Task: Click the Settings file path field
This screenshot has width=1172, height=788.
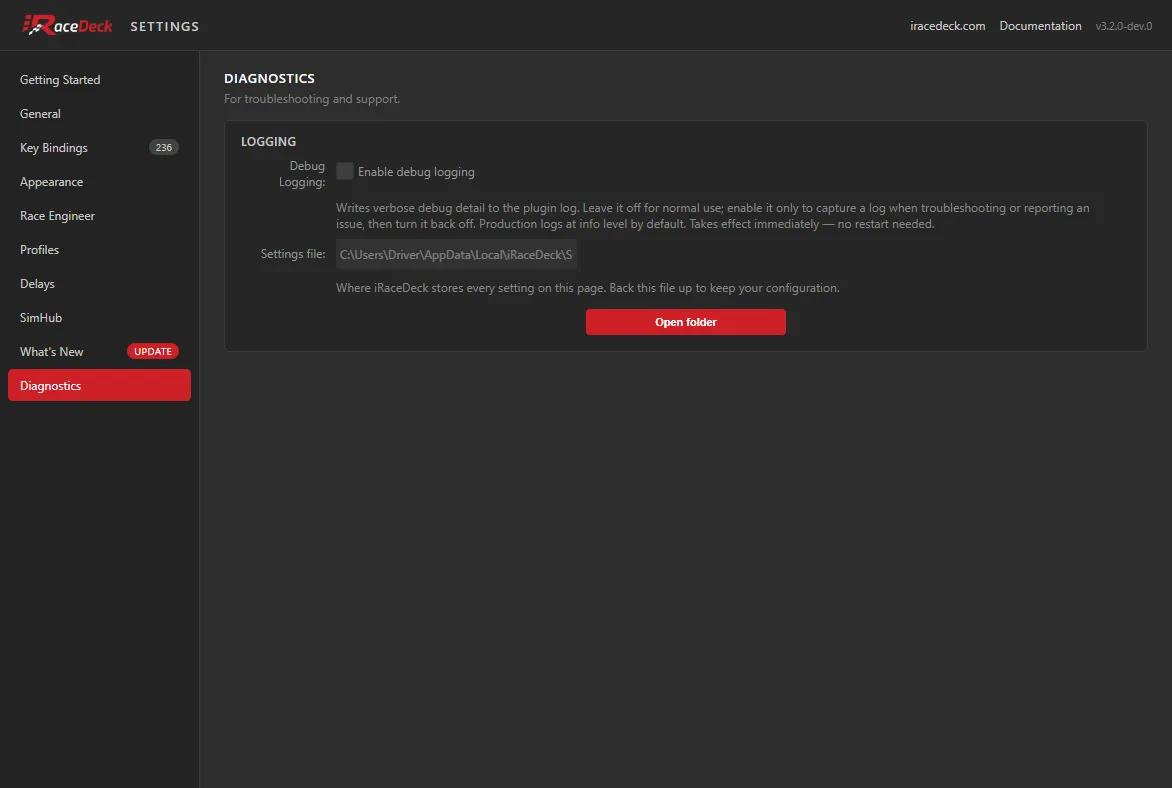Action: pyautogui.click(x=456, y=254)
